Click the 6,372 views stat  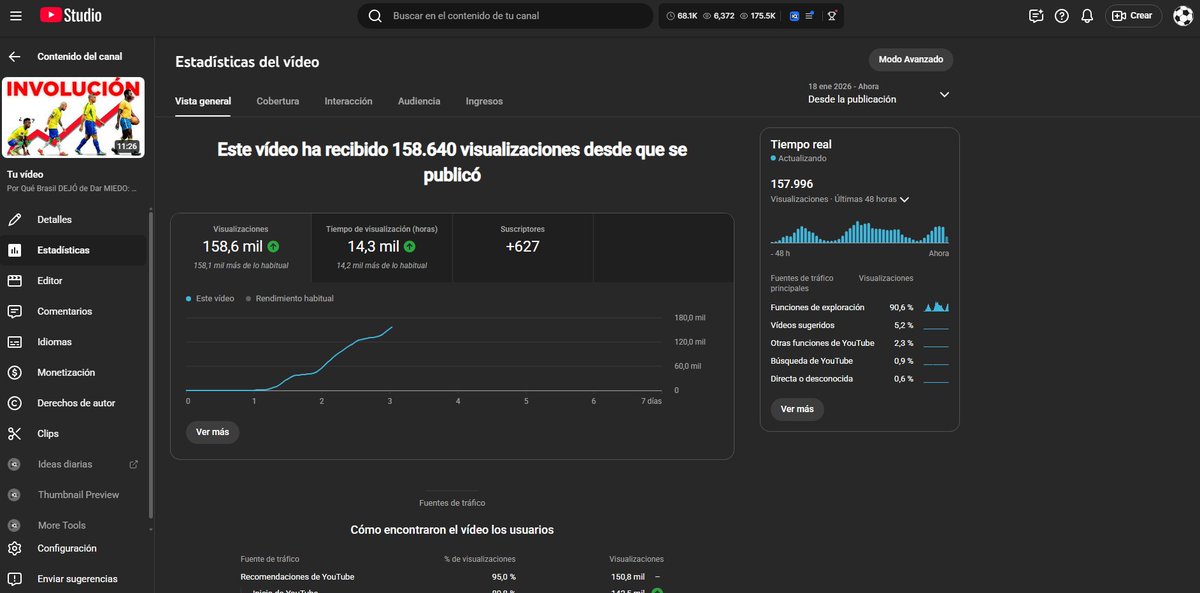718,16
